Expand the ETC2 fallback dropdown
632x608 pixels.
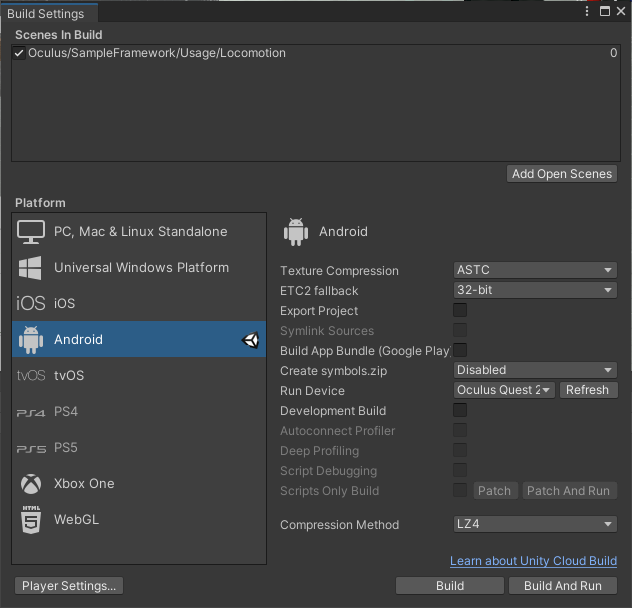tap(535, 291)
